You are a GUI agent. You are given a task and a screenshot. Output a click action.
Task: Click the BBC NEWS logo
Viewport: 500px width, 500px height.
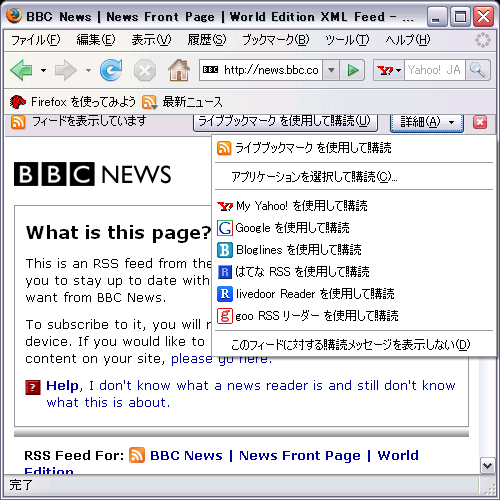pyautogui.click(x=92, y=174)
